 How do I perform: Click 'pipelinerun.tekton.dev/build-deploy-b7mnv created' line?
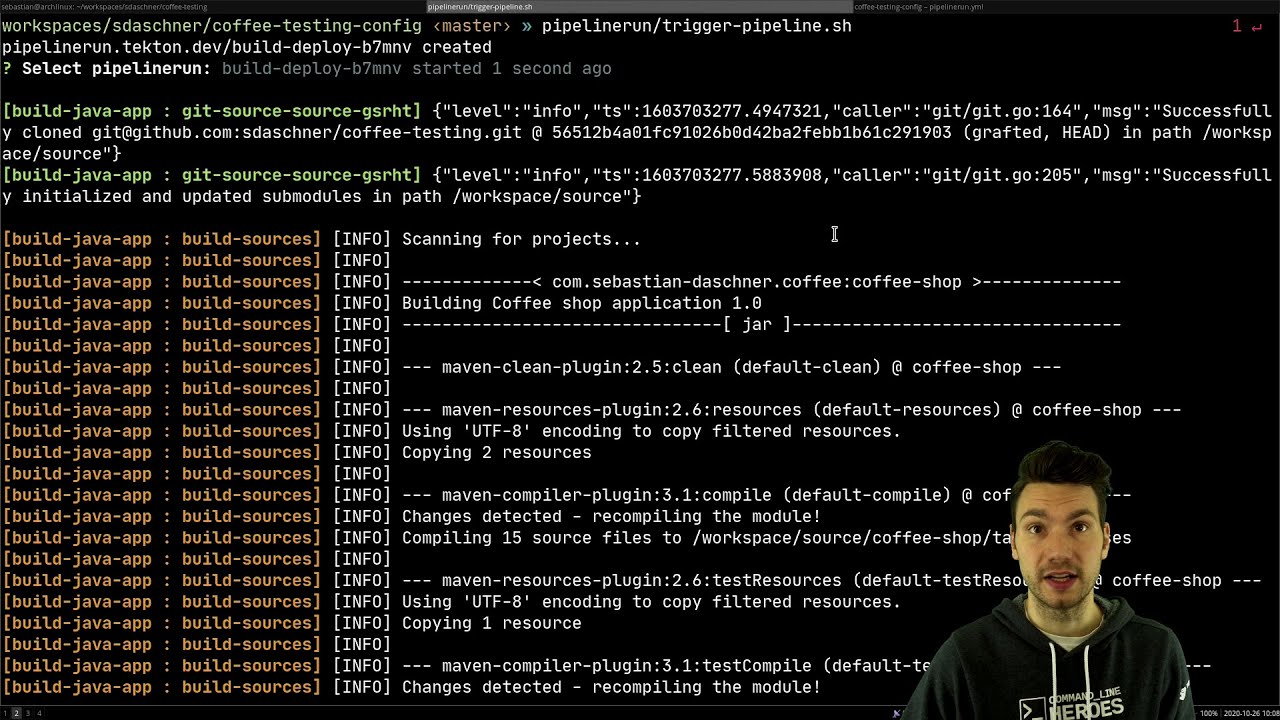[x=246, y=47]
